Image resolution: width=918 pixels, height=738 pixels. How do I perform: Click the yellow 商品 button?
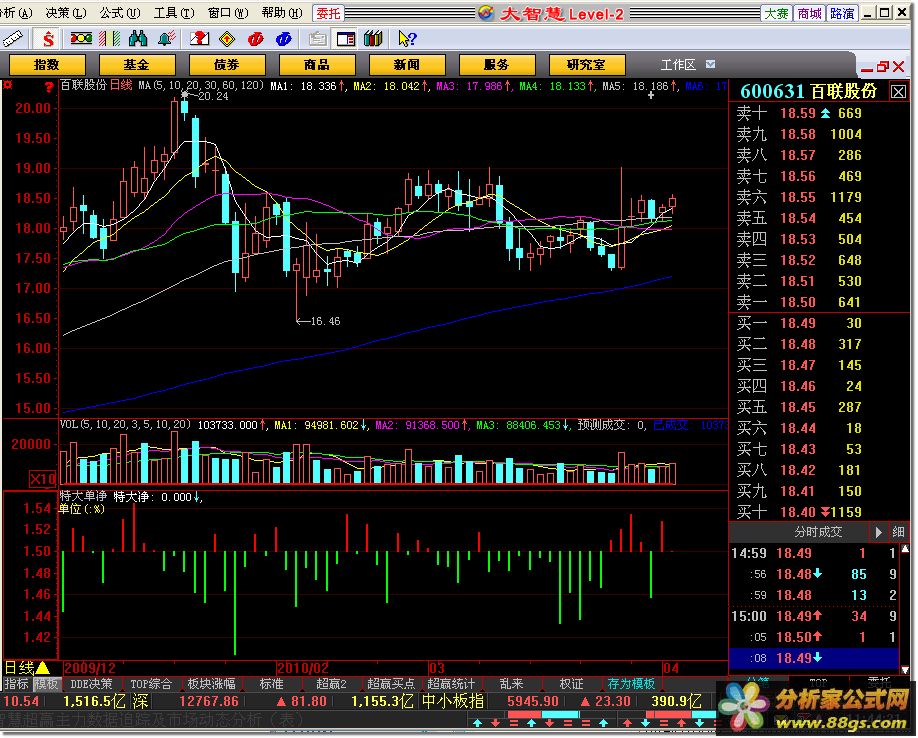(317, 64)
